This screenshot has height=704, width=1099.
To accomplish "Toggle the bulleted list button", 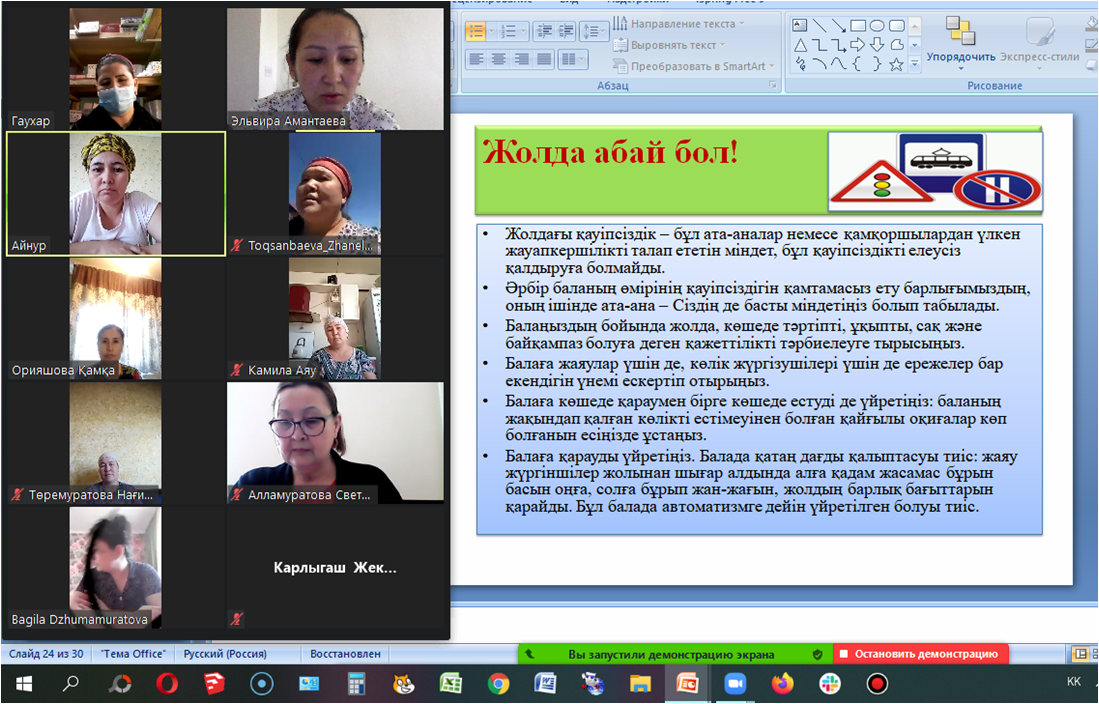I will [478, 31].
